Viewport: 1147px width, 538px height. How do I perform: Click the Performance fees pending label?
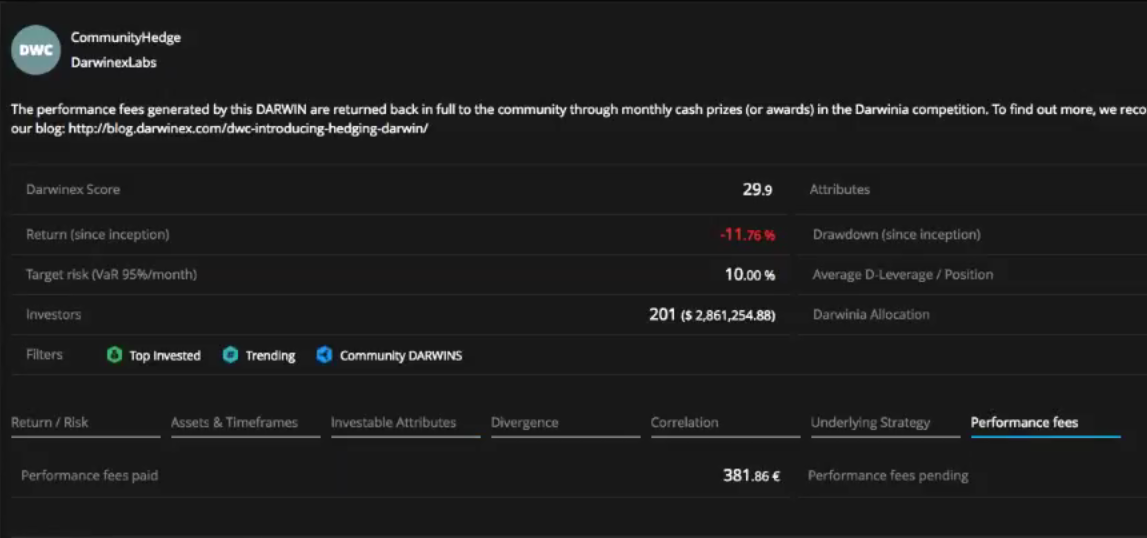pyautogui.click(x=888, y=476)
